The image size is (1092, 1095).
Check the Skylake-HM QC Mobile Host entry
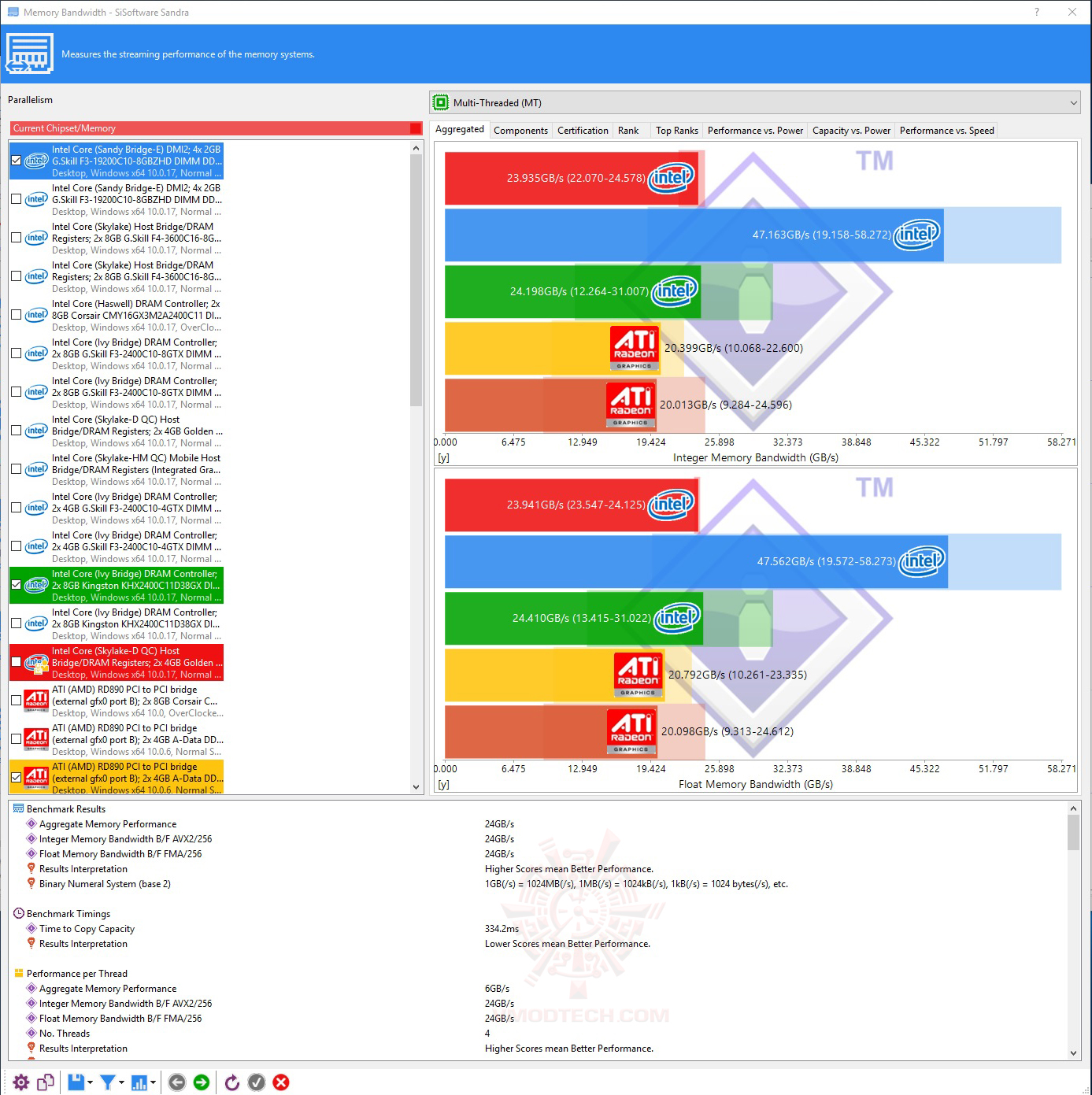click(16, 469)
